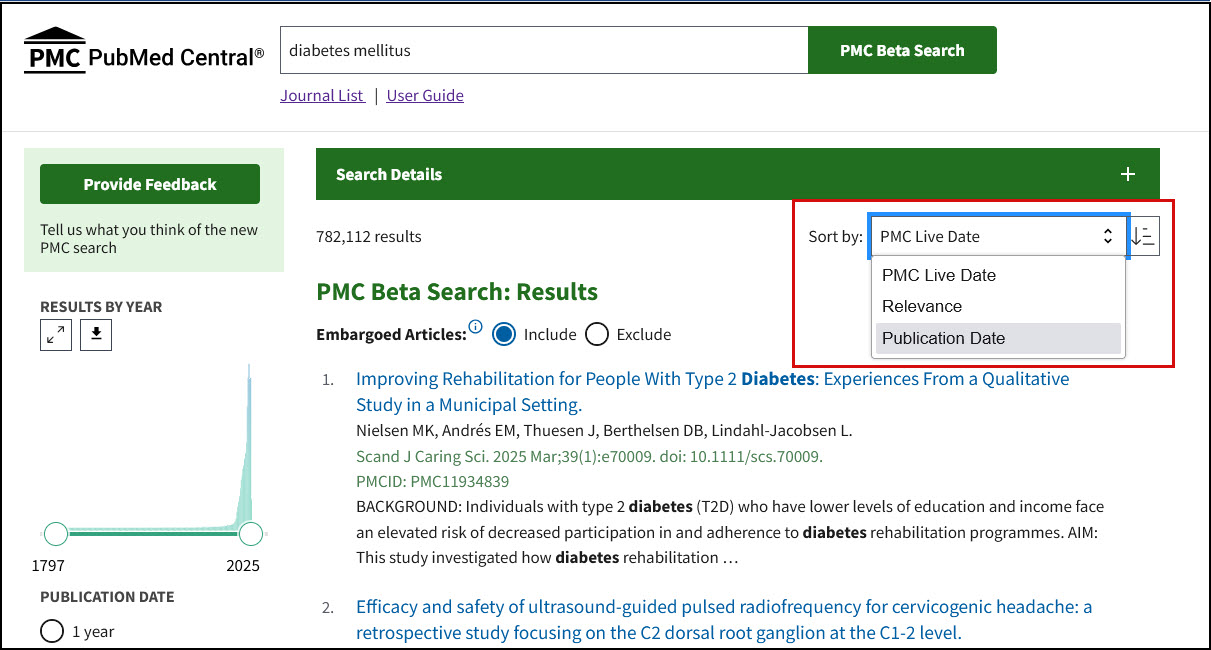Select Include embargoed articles radio

[x=505, y=334]
